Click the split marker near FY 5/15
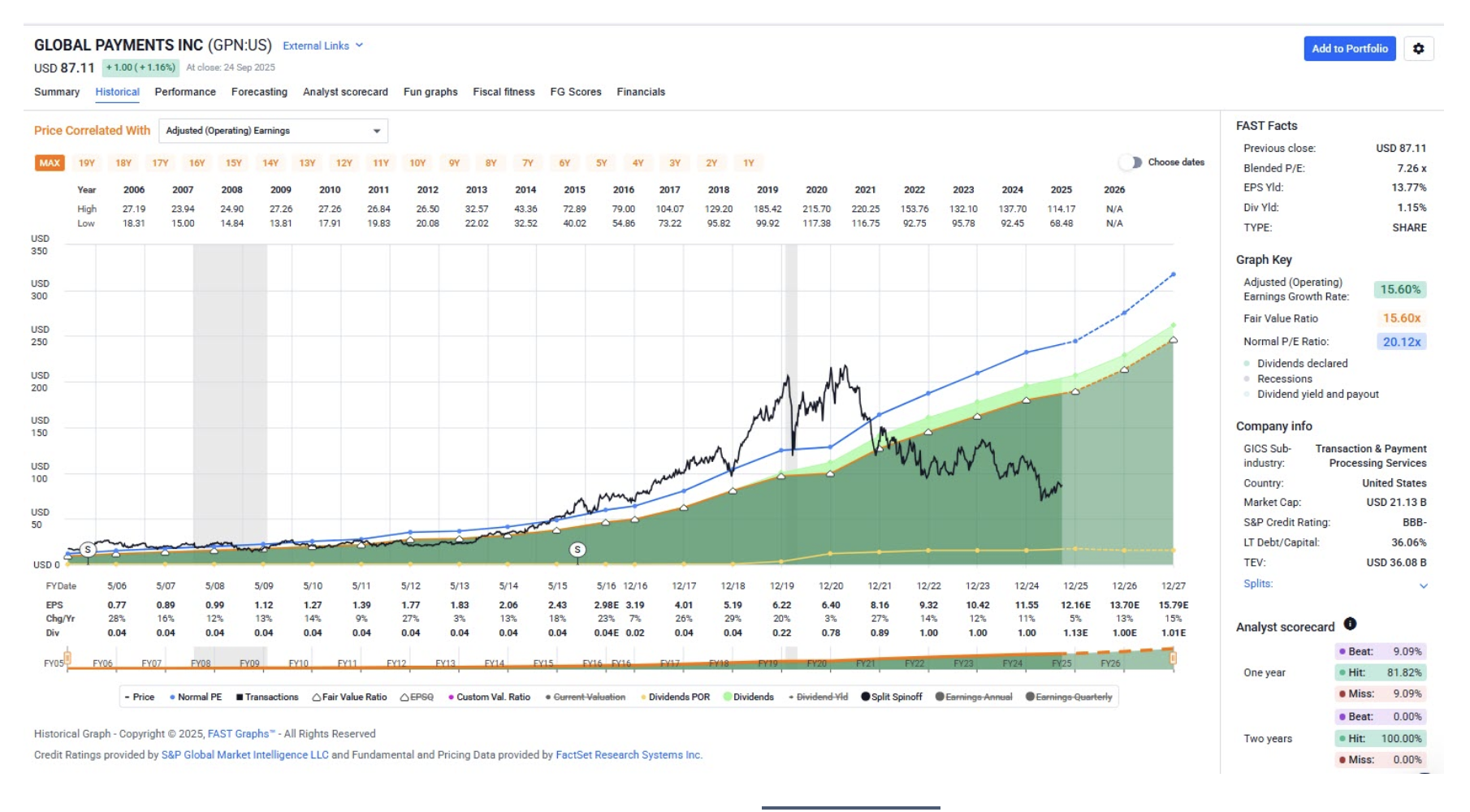 [x=577, y=550]
